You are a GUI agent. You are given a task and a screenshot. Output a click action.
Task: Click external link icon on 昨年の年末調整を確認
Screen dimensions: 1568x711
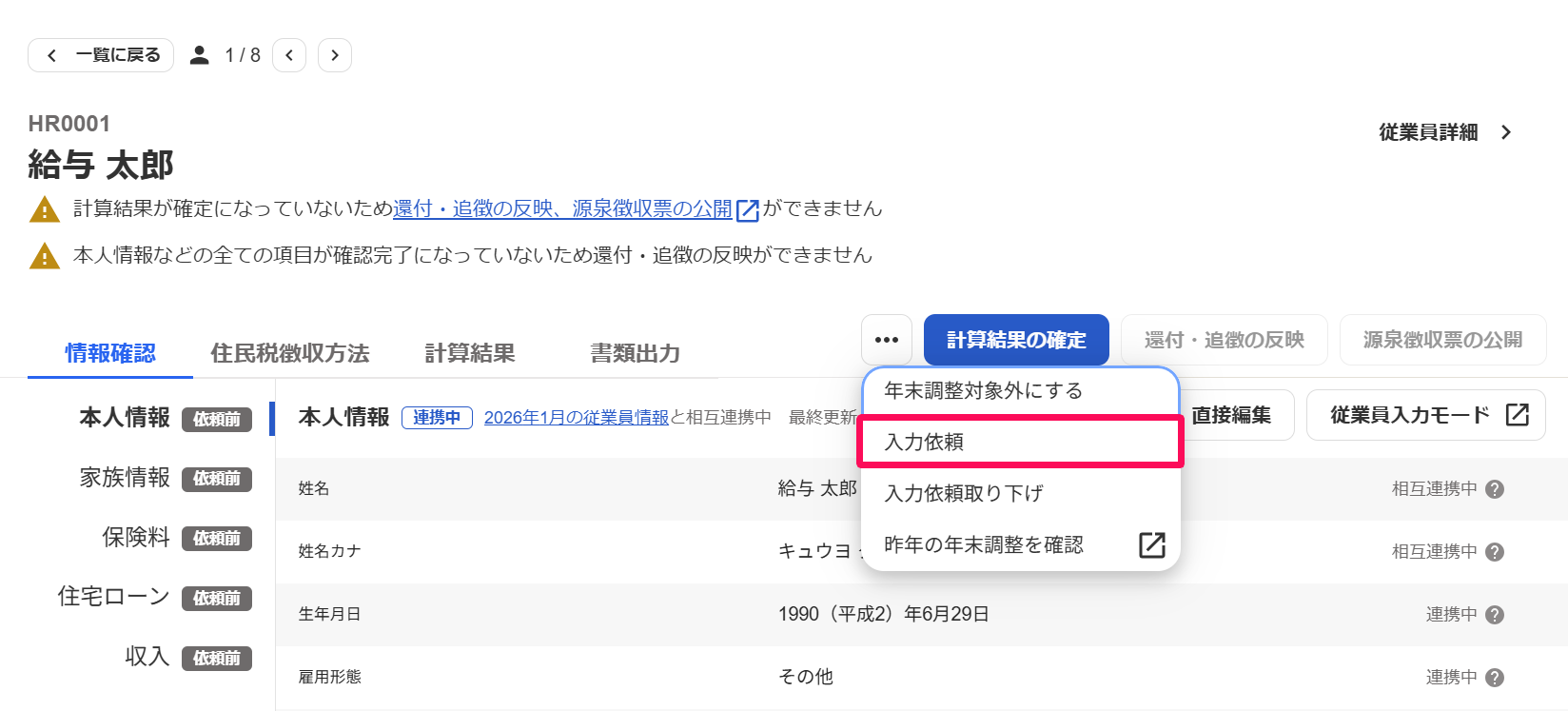coord(1152,544)
